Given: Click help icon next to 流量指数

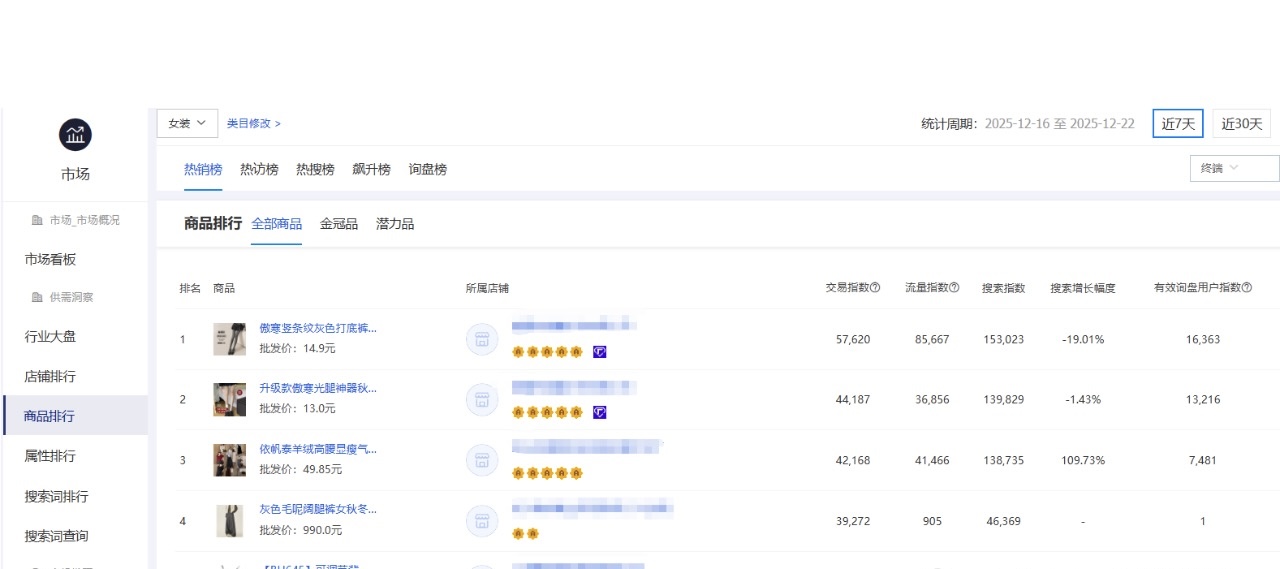Looking at the screenshot, I should 954,288.
